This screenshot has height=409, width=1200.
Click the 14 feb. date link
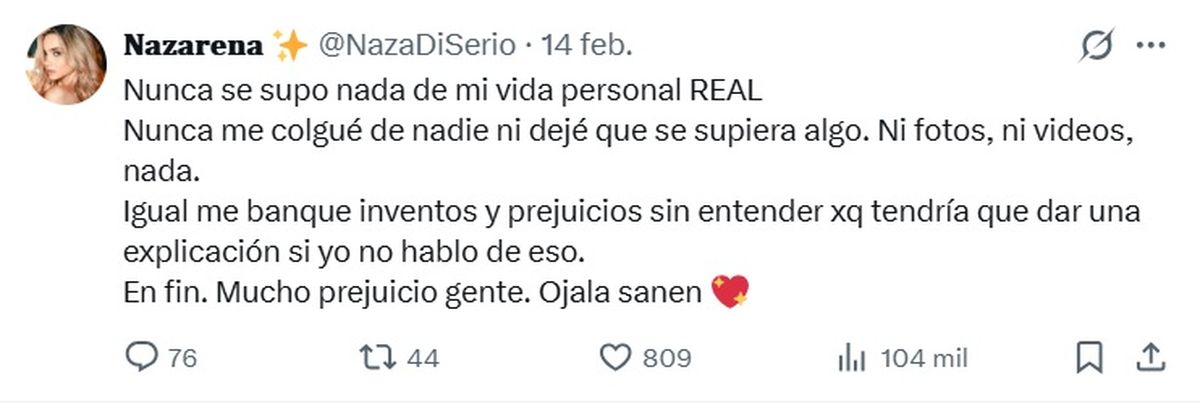click(587, 46)
